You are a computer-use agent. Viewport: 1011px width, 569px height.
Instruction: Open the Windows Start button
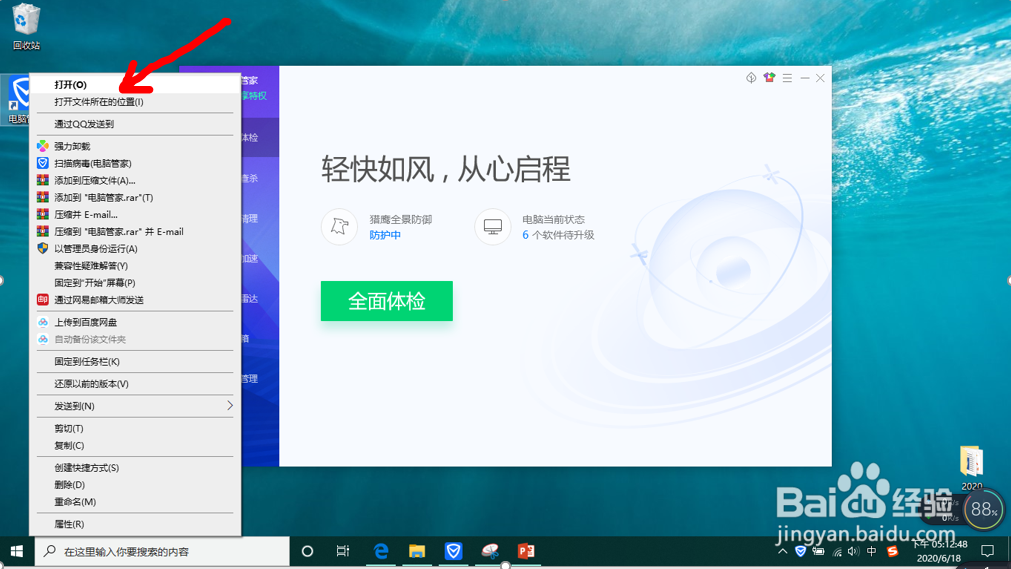point(17,552)
